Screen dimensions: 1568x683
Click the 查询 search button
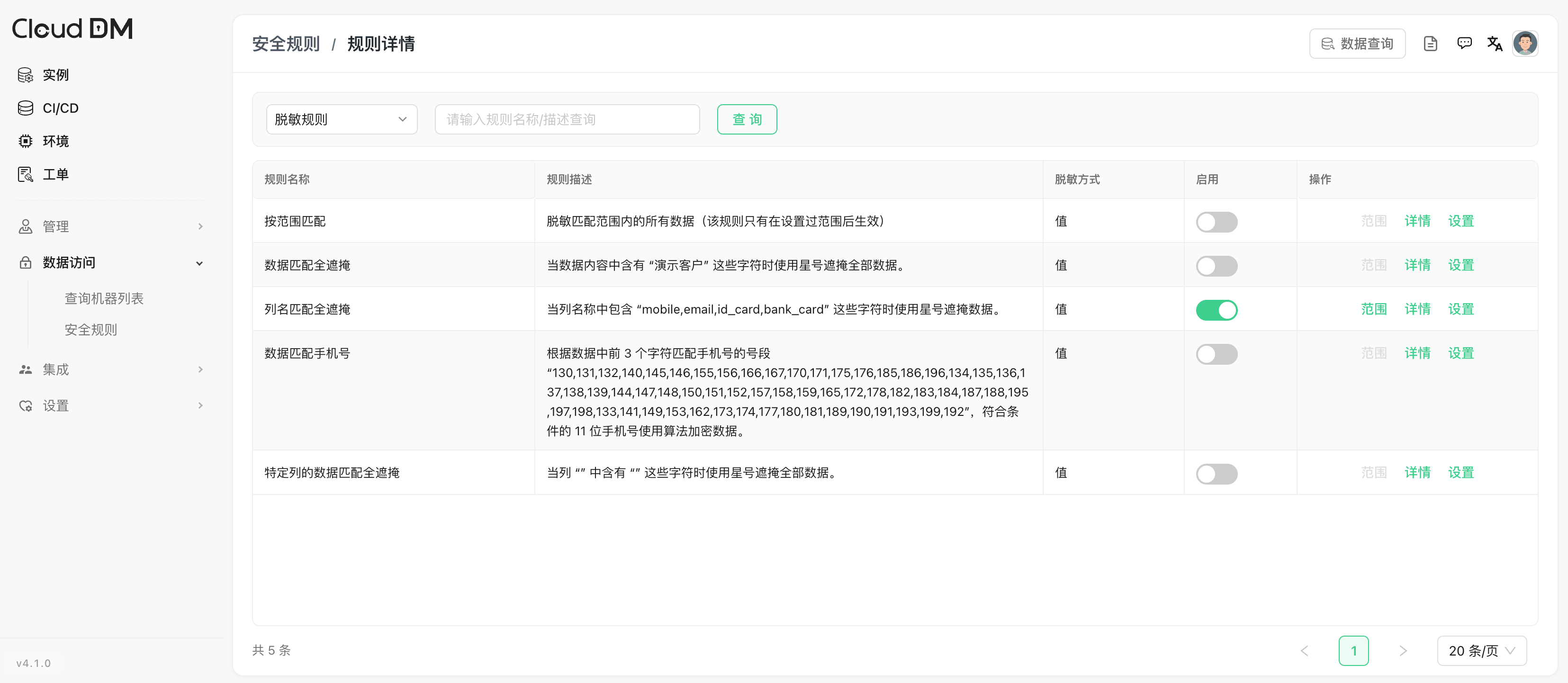pos(747,119)
